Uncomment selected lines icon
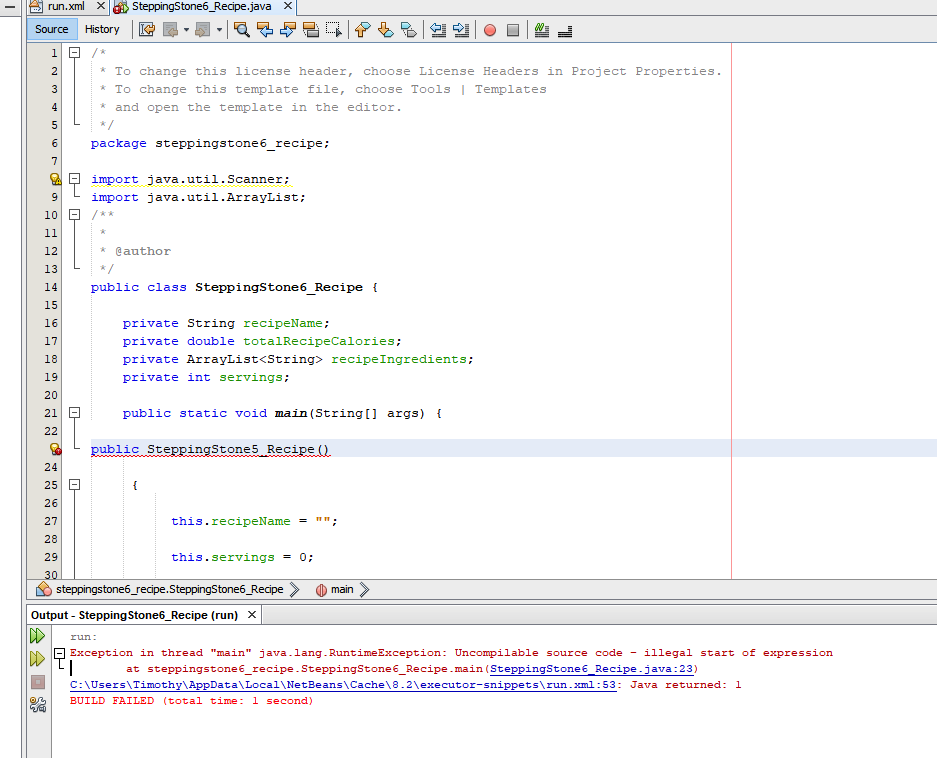Image resolution: width=937 pixels, height=758 pixels. click(565, 30)
